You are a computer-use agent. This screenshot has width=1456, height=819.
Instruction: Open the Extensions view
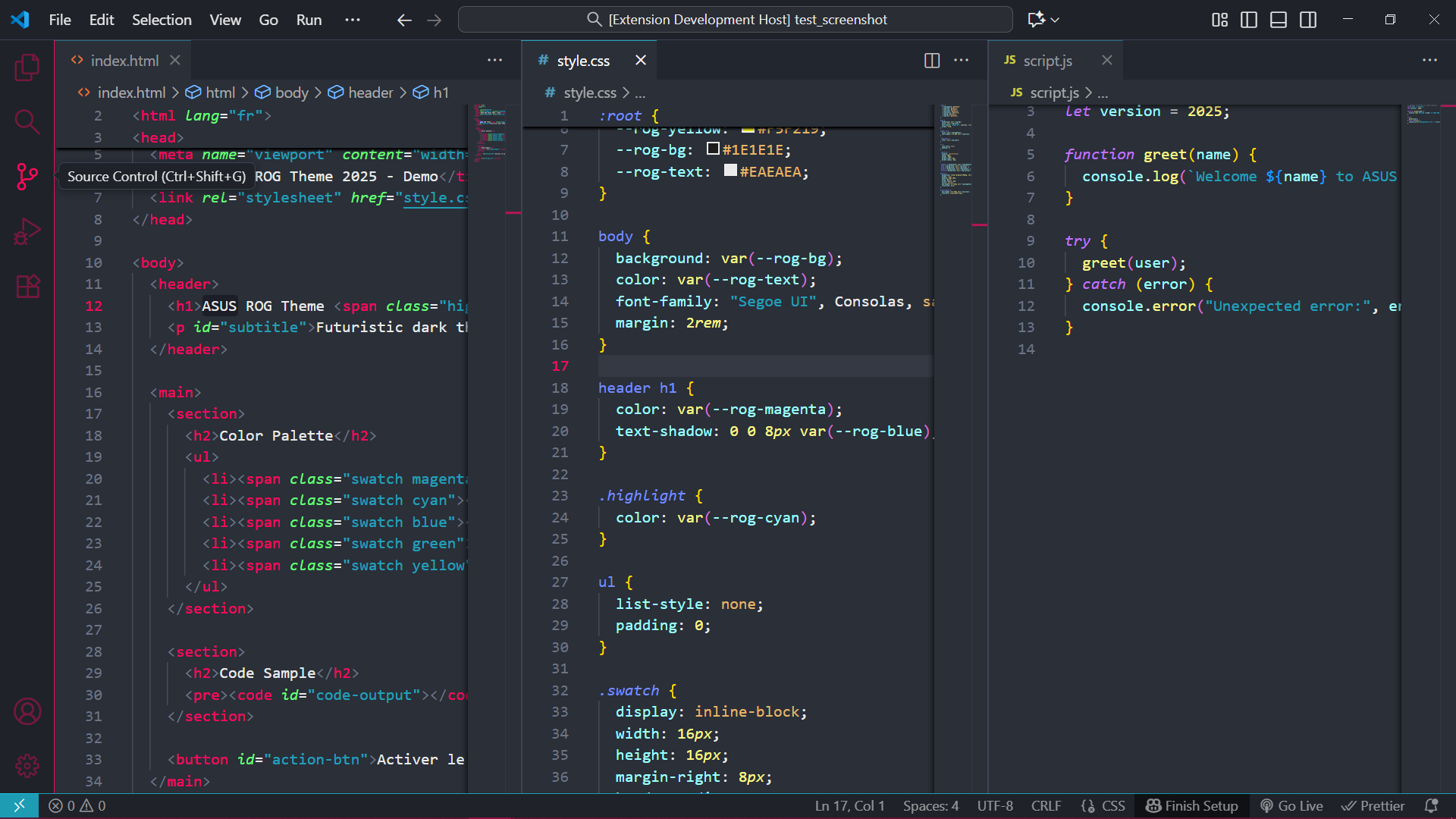pos(27,287)
